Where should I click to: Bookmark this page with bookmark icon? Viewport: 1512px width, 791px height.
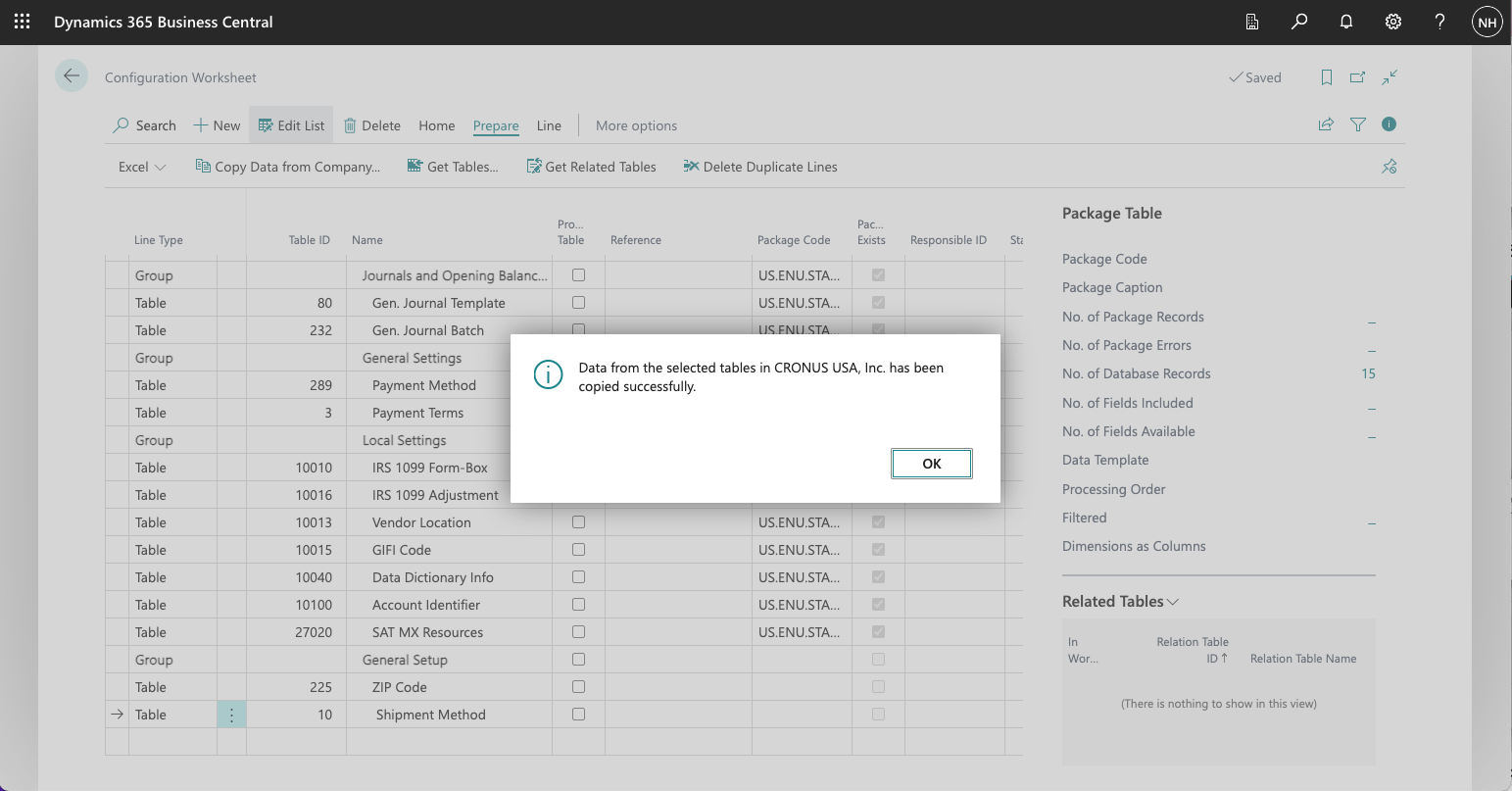[1326, 77]
